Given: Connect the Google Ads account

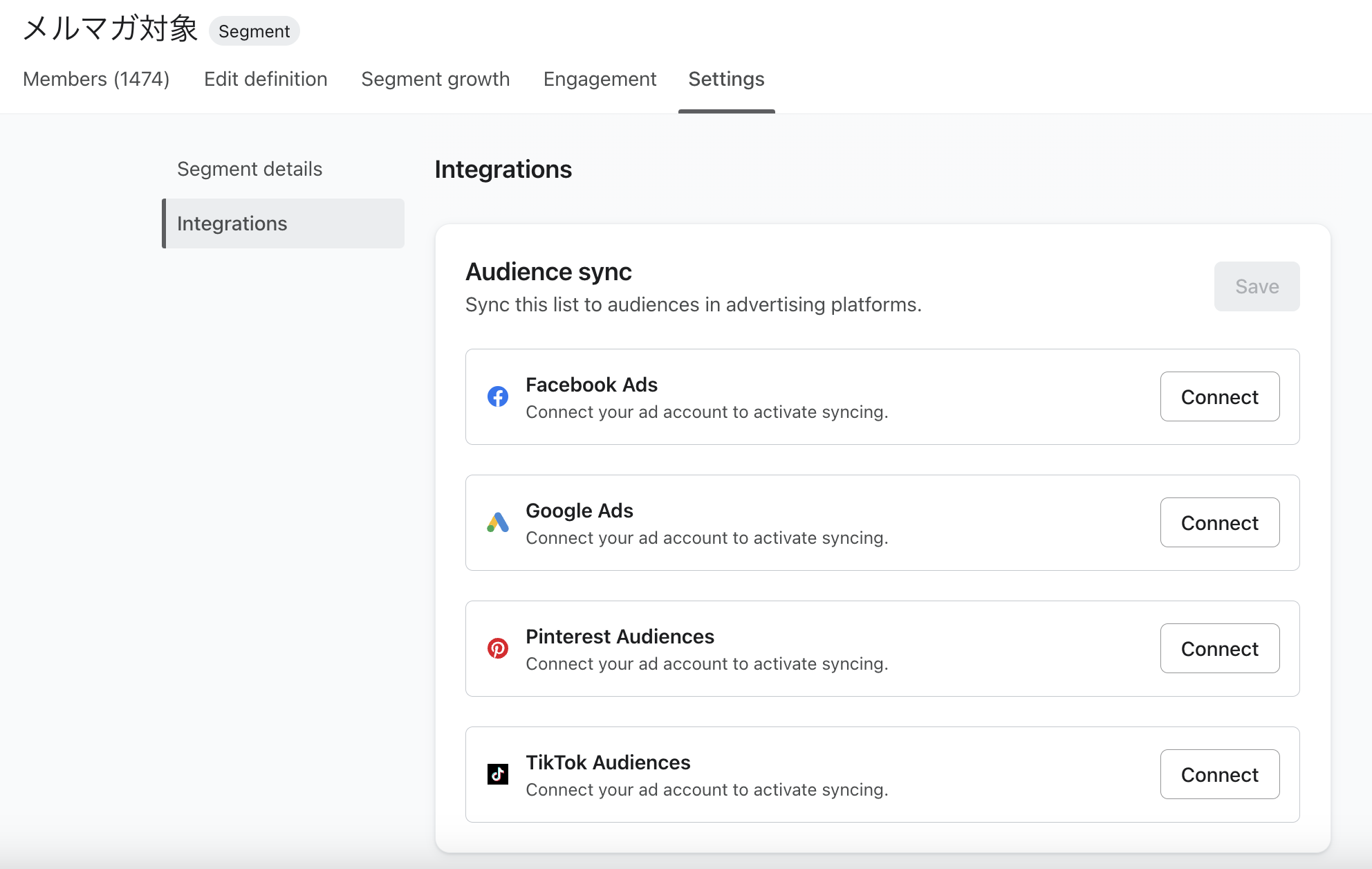Looking at the screenshot, I should [x=1220, y=522].
